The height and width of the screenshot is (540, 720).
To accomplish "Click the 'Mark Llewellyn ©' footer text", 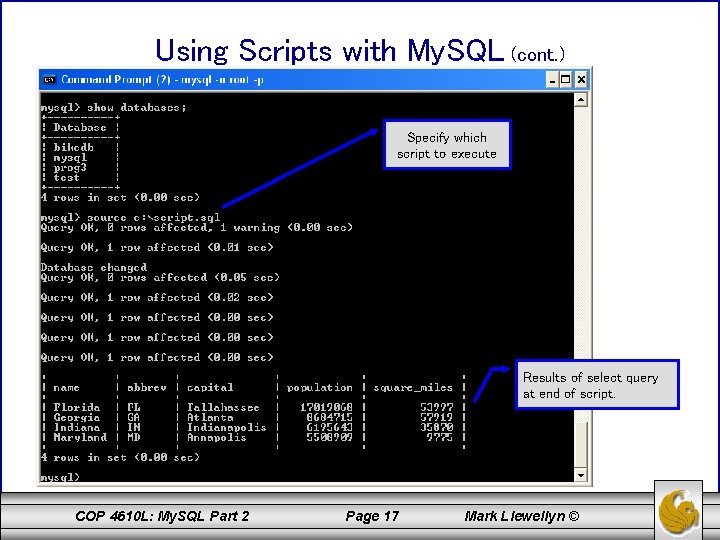I will point(522,516).
